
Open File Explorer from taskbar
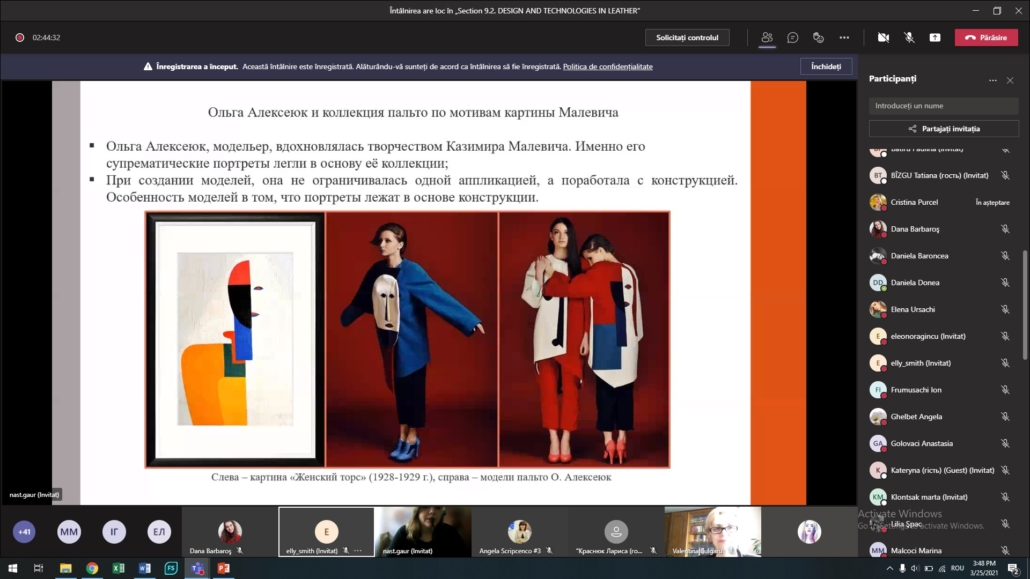66,568
